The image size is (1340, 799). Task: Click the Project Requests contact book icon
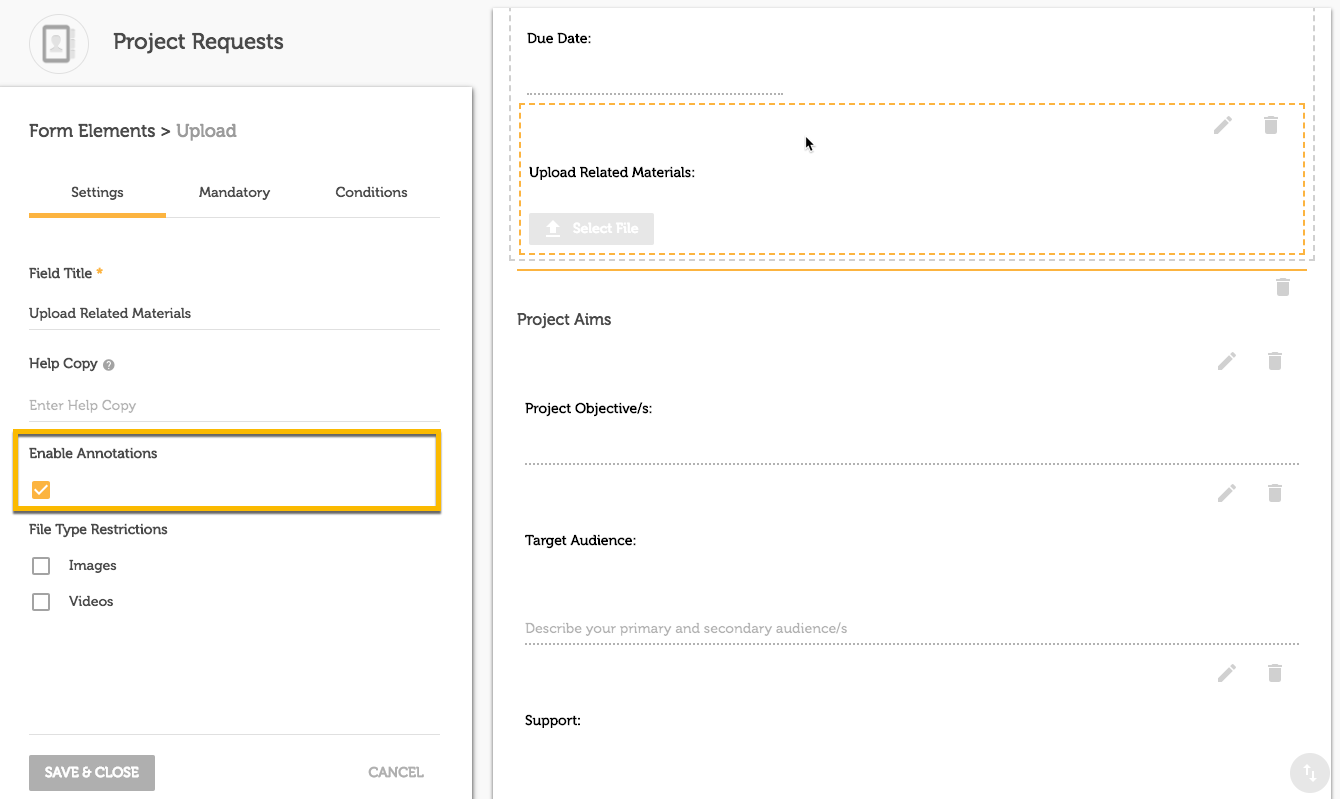pyautogui.click(x=59, y=43)
